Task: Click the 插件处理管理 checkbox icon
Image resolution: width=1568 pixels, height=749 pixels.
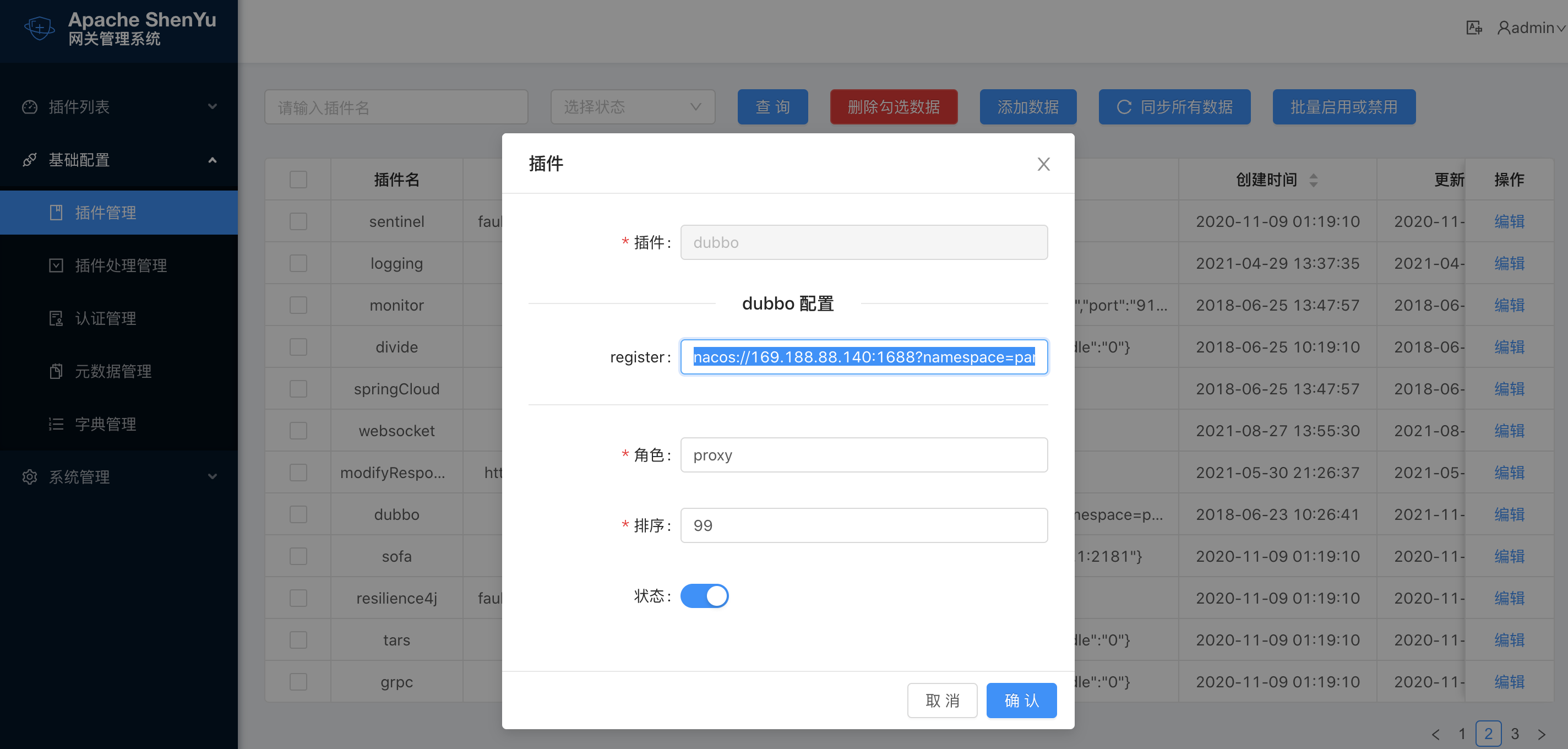Action: pos(56,265)
